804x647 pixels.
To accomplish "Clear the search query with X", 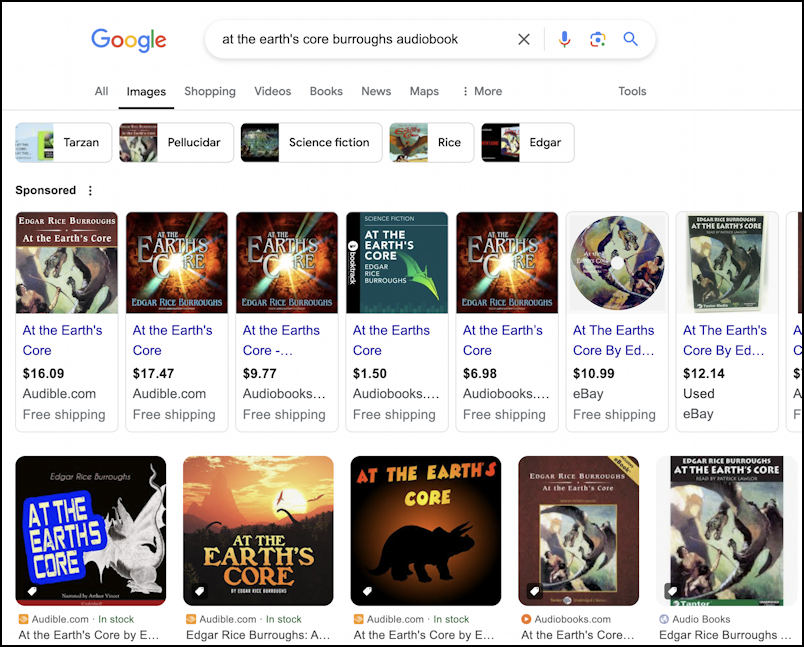I will [x=524, y=39].
